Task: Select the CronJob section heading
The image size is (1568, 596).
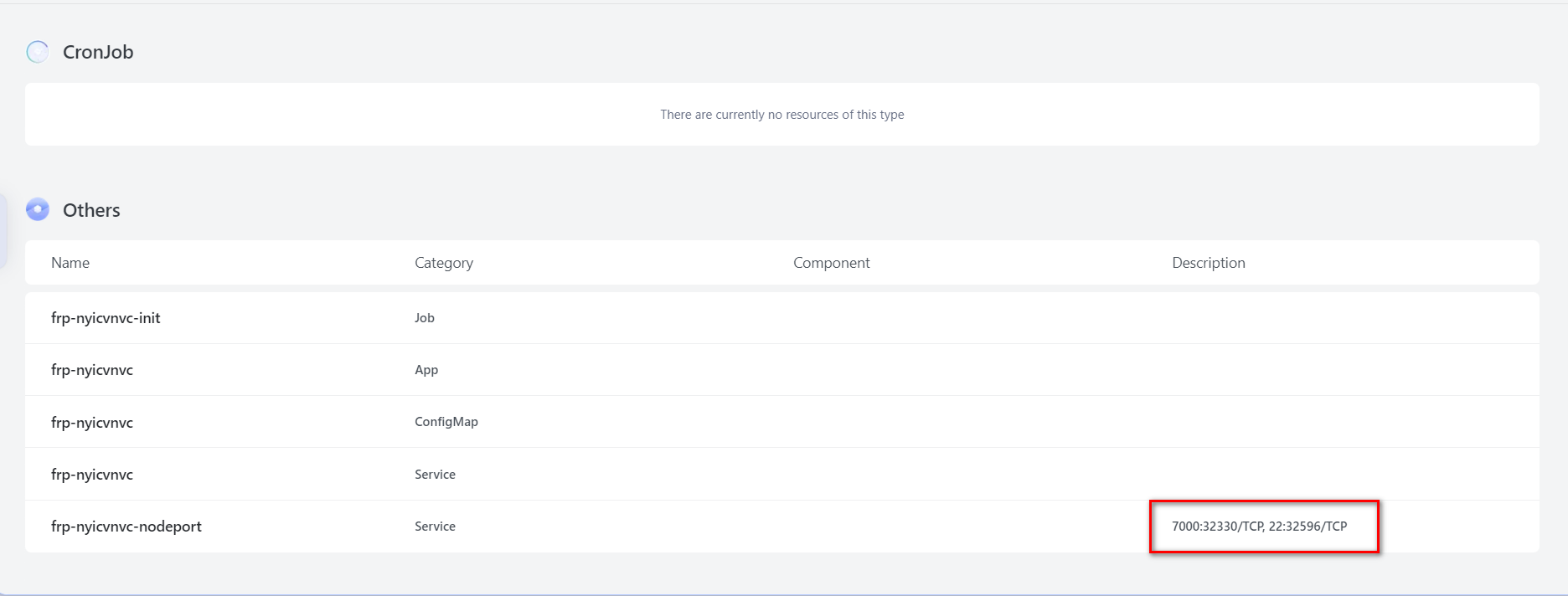Action: (98, 52)
